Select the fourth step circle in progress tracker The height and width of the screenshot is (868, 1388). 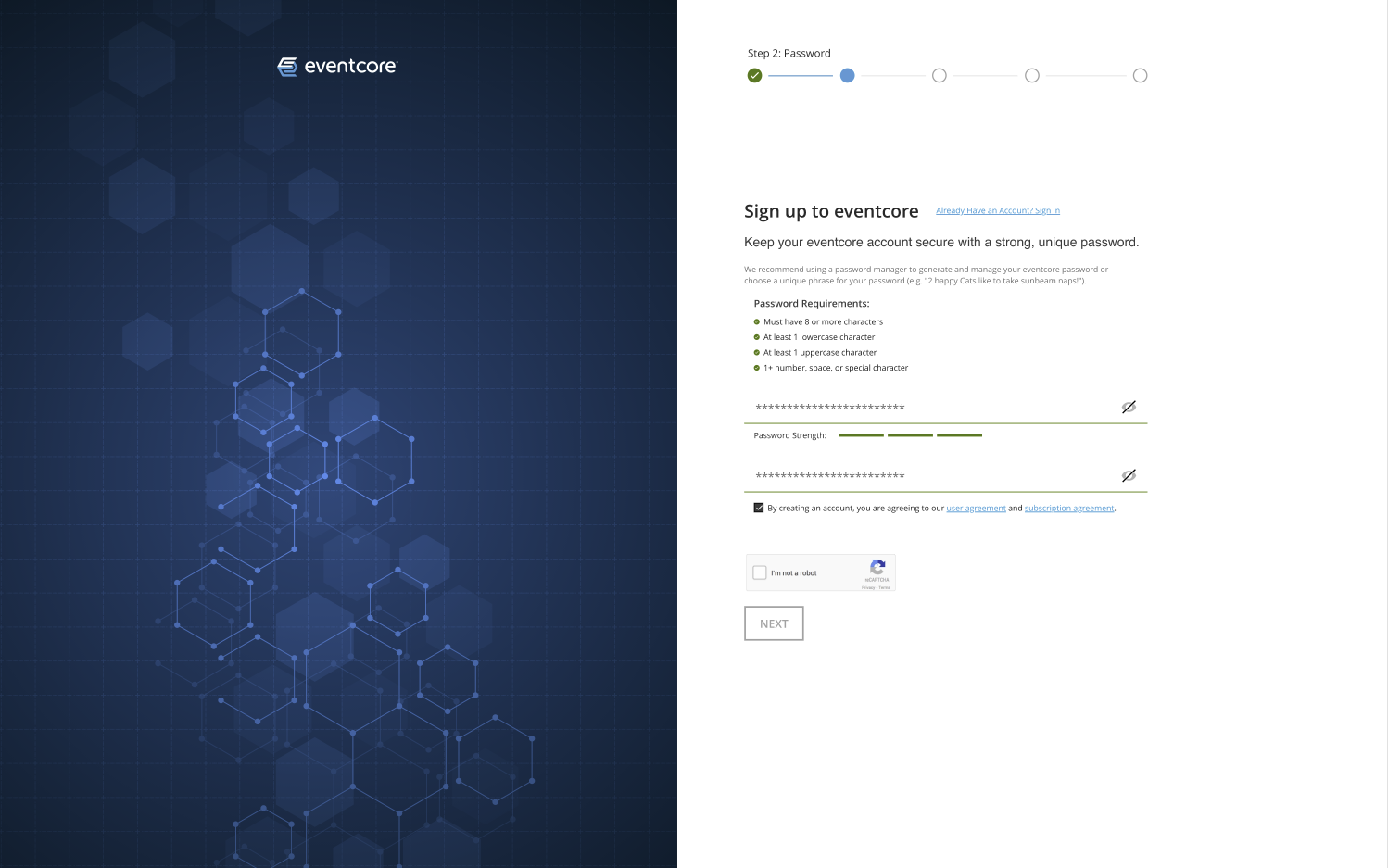tap(1032, 76)
